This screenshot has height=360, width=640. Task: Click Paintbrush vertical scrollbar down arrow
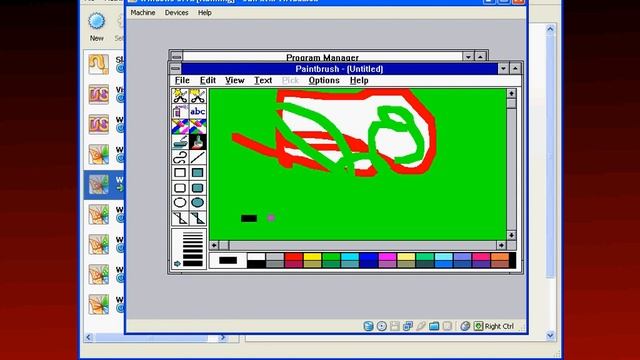coord(511,235)
